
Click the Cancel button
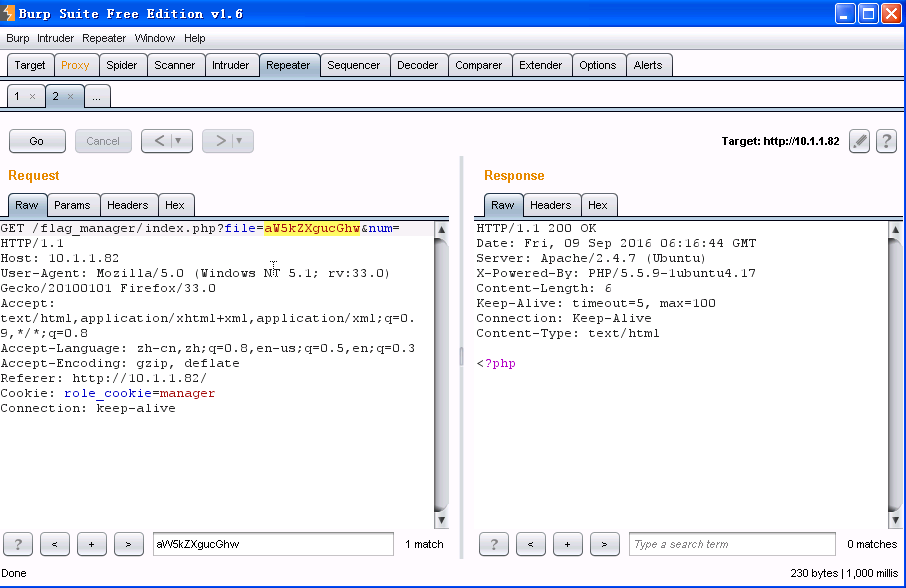(x=103, y=141)
